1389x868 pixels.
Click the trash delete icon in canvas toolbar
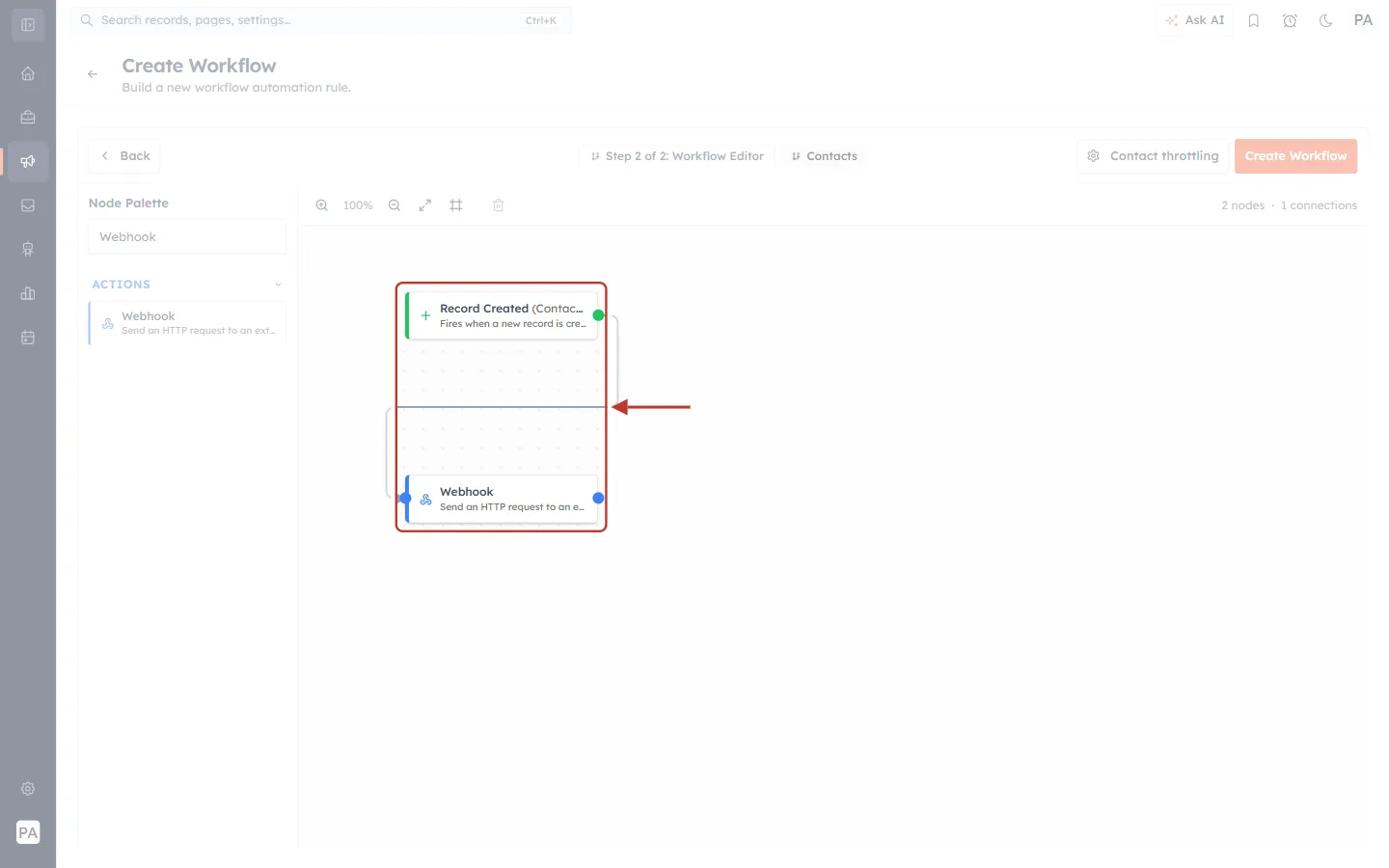pos(499,205)
